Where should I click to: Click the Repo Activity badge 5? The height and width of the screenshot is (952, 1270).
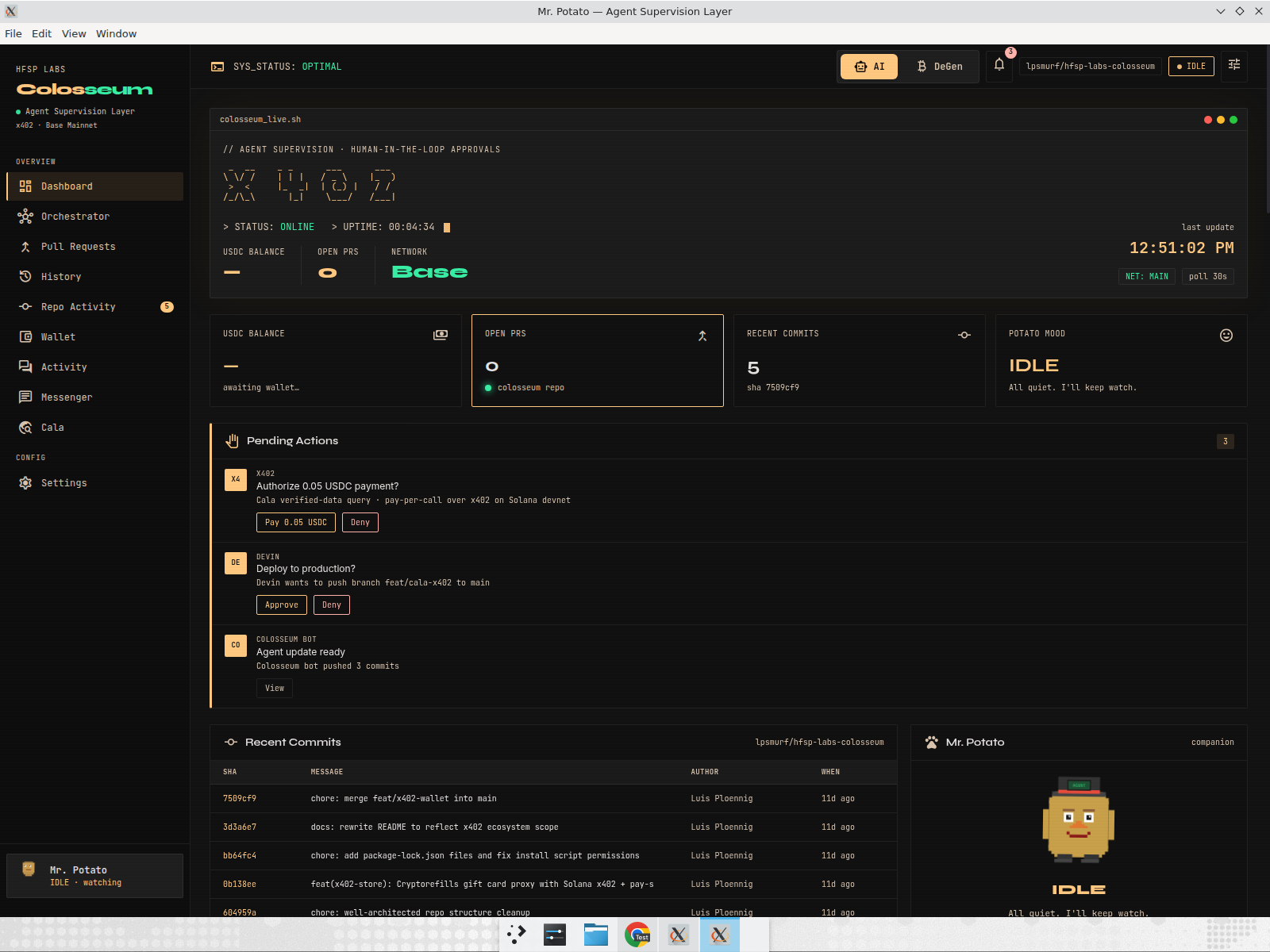click(167, 307)
